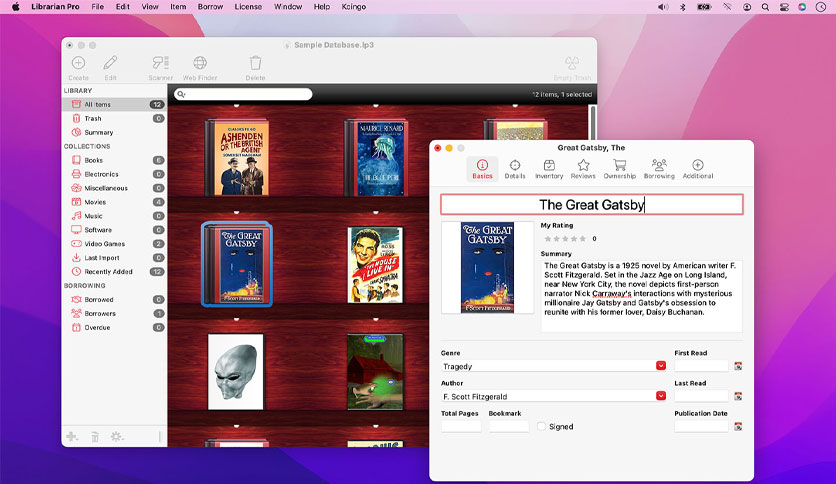Click the add collection plus icon
Viewport: 836px width, 484px height.
click(72, 437)
